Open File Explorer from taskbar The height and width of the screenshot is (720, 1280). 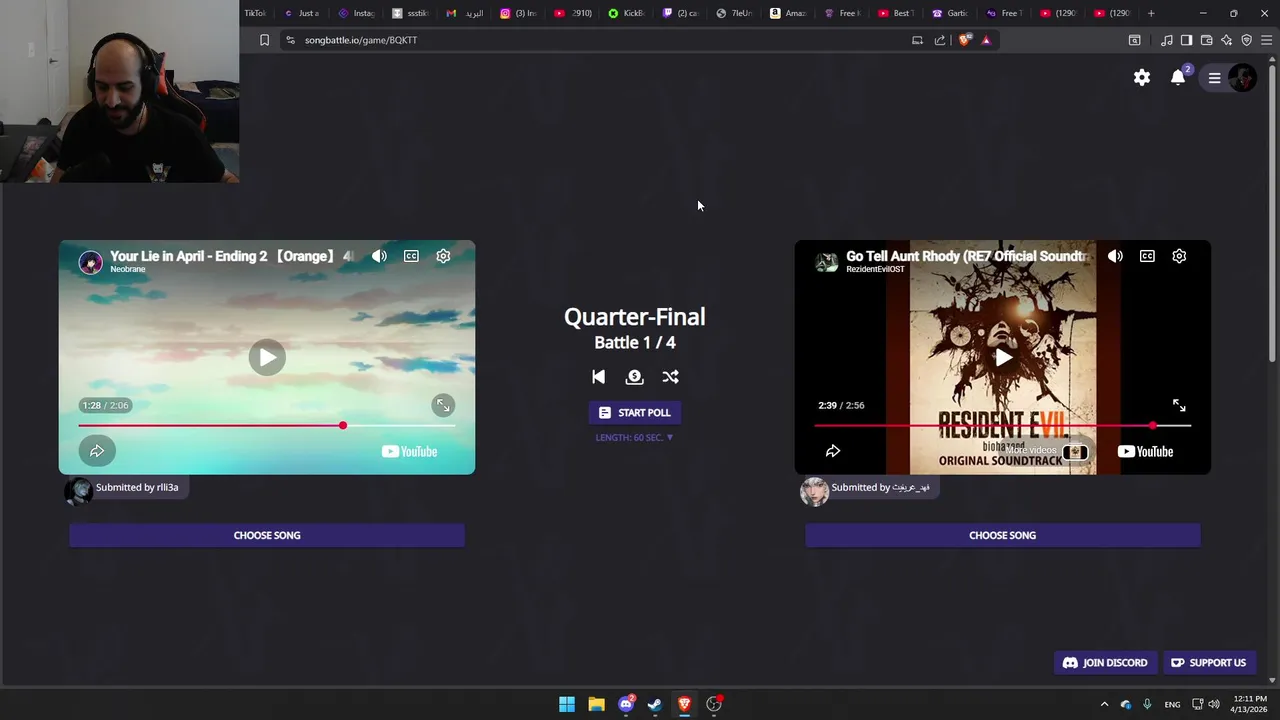596,704
